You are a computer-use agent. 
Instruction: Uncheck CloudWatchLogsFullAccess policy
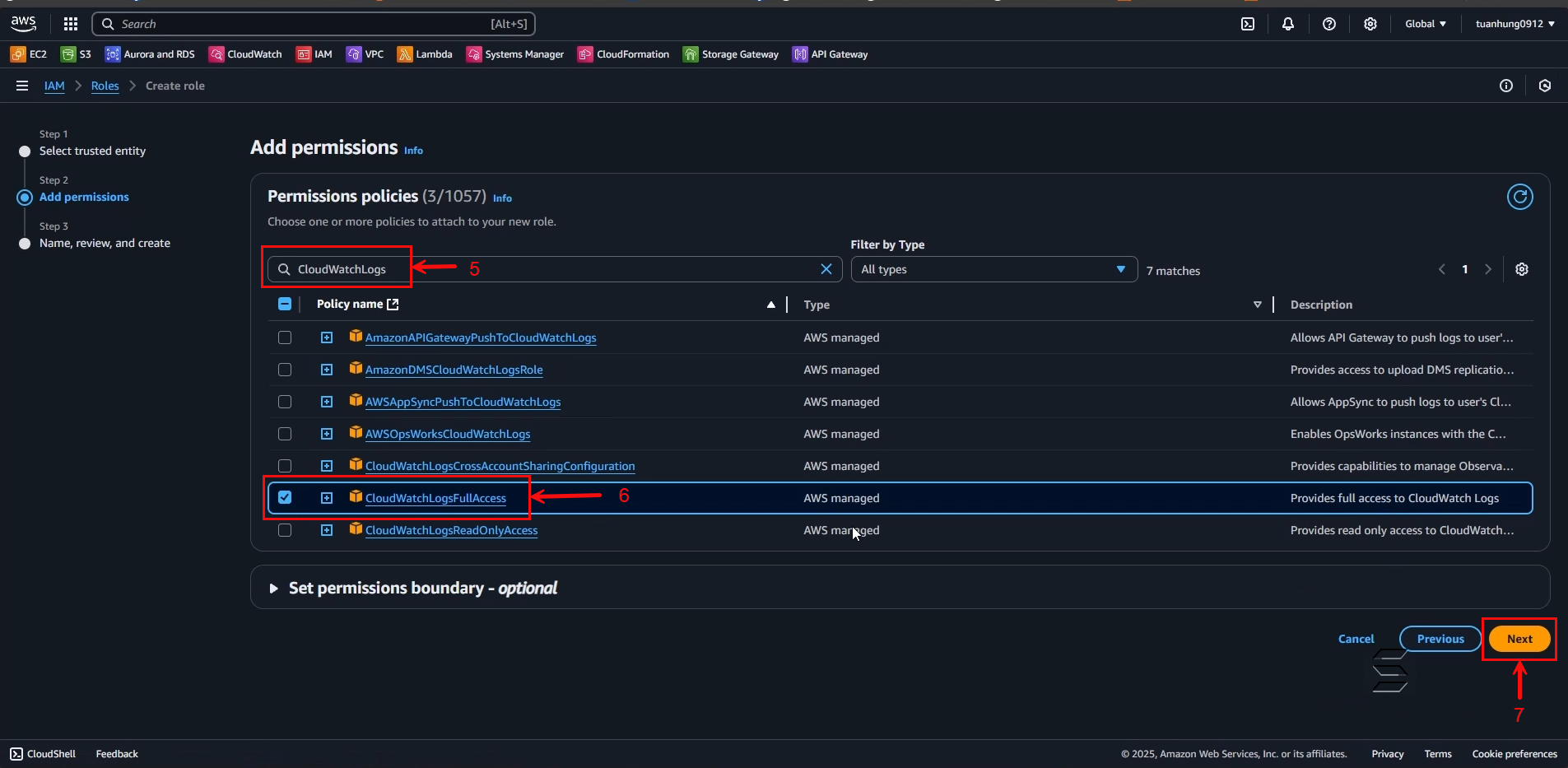point(285,497)
